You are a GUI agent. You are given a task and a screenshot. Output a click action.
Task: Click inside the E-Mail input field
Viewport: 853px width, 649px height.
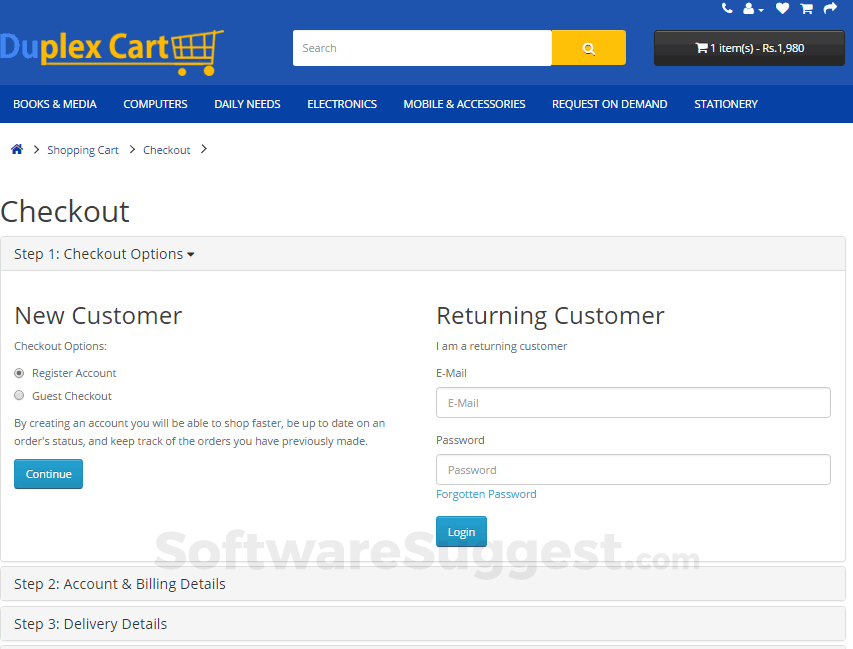633,402
